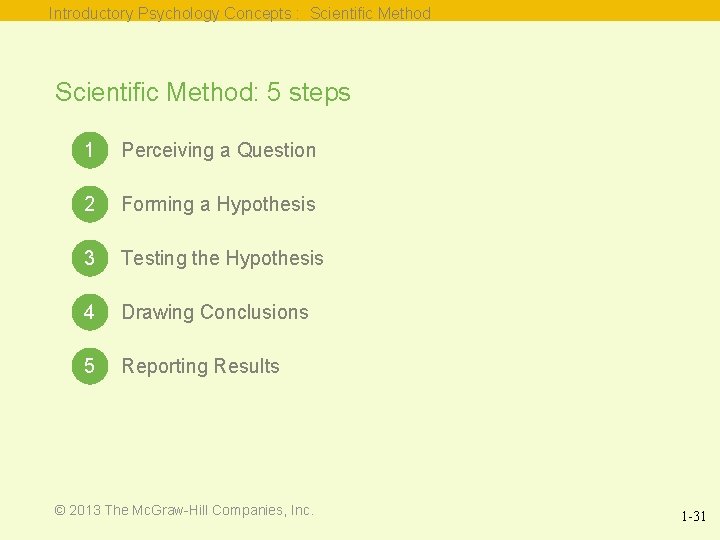
Task: Click the green circle numbered 2
Action: pos(90,204)
